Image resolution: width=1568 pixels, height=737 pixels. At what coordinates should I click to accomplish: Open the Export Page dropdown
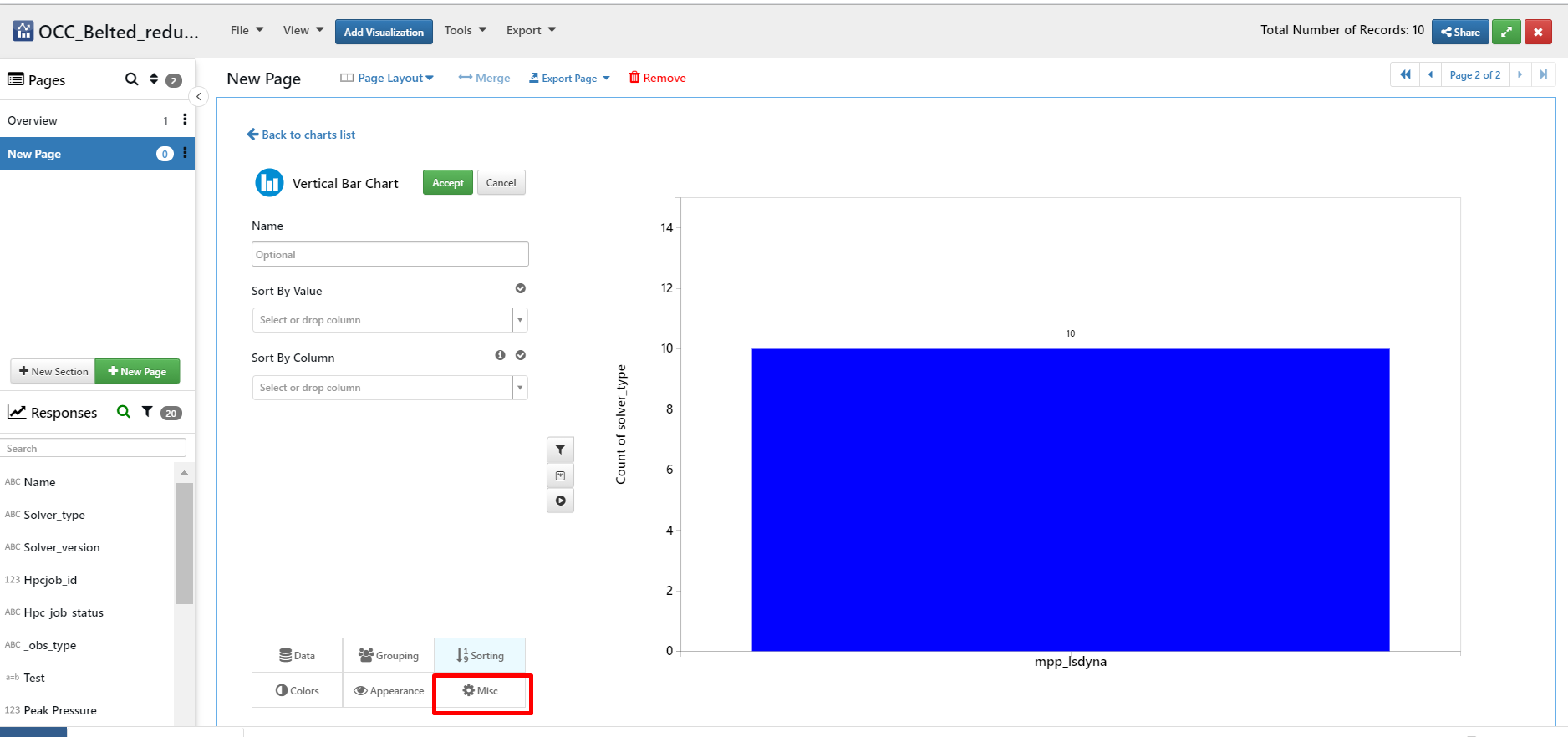[569, 78]
